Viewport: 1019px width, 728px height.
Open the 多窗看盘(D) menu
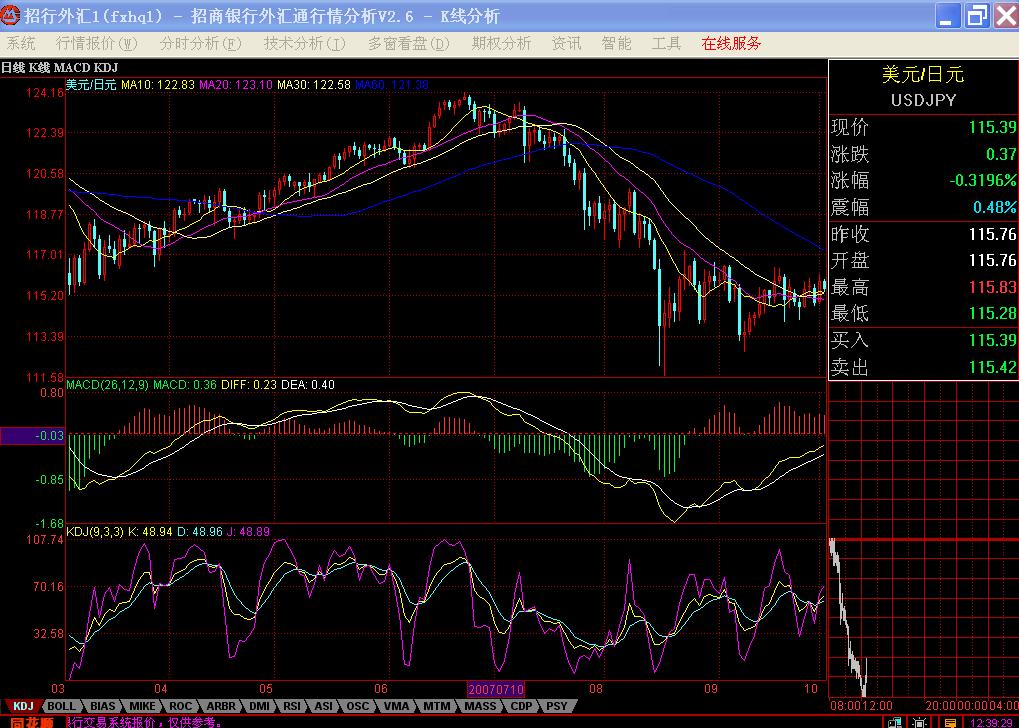click(408, 44)
